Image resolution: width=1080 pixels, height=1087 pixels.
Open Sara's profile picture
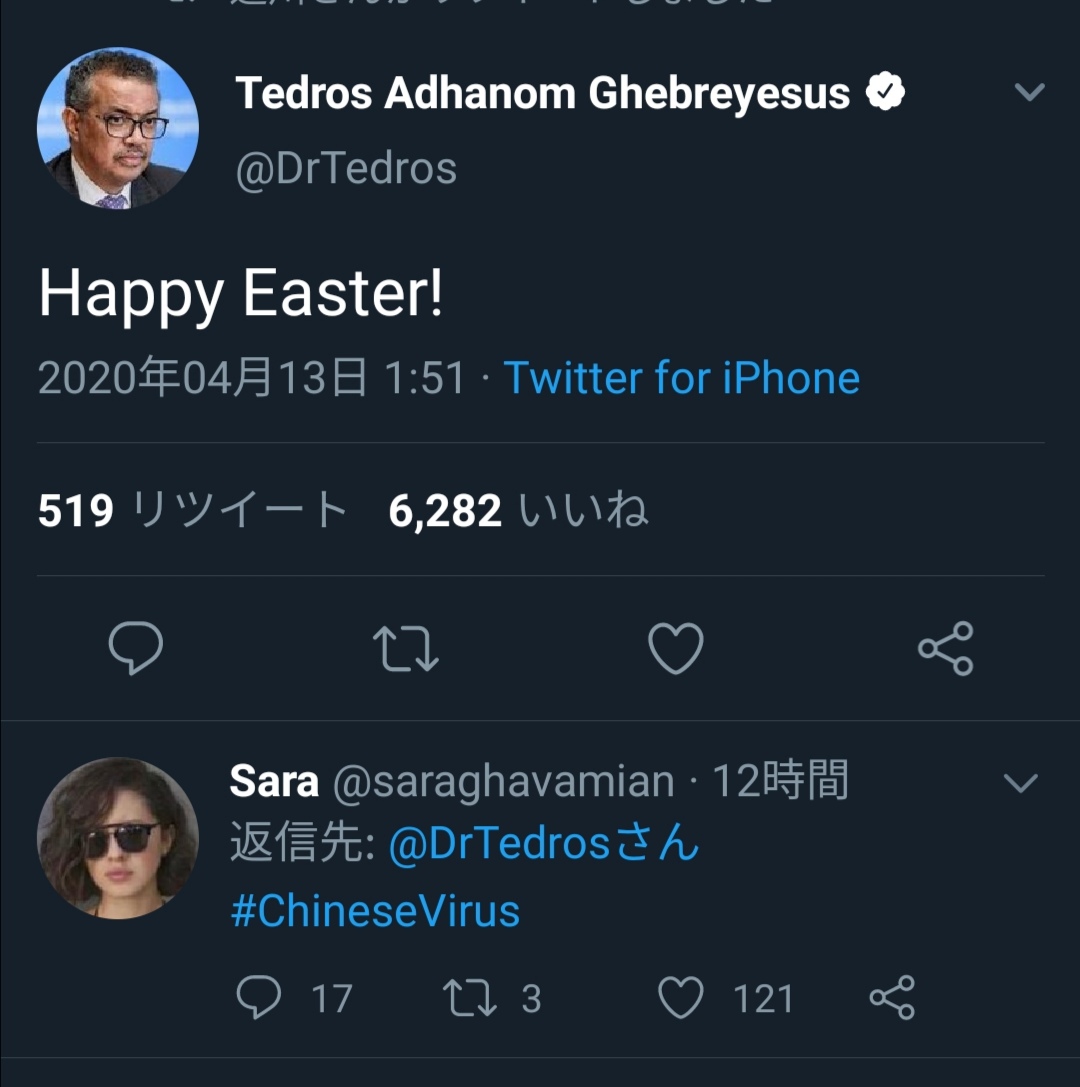click(x=118, y=838)
